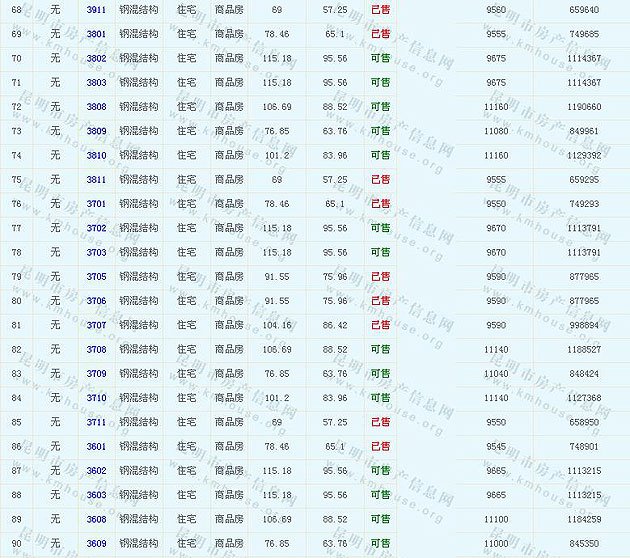This screenshot has height=558, width=630.
Task: Select the 3709 unit link
Action: pos(96,374)
